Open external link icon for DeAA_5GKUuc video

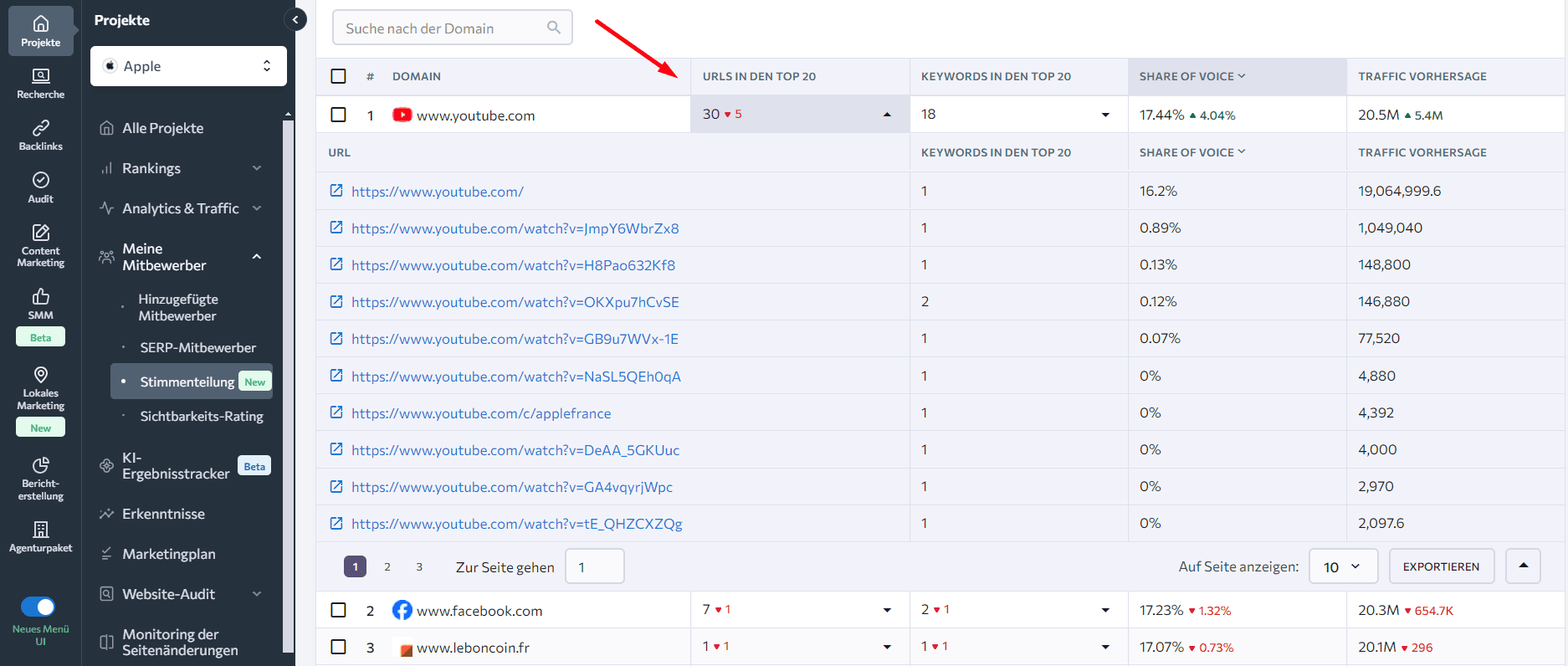pyautogui.click(x=336, y=449)
